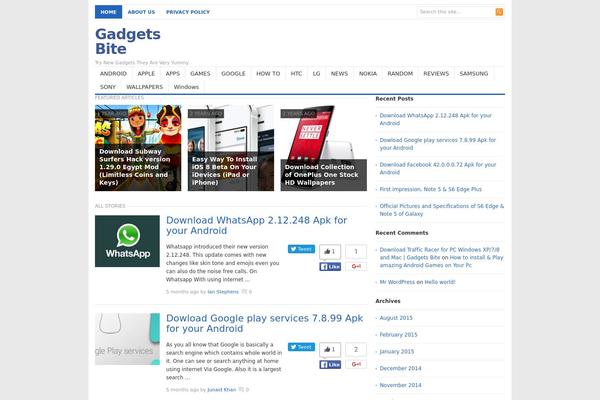This screenshot has width=600, height=400.
Task: Google+ share the WhatsApp Apk article
Action: coord(356,266)
